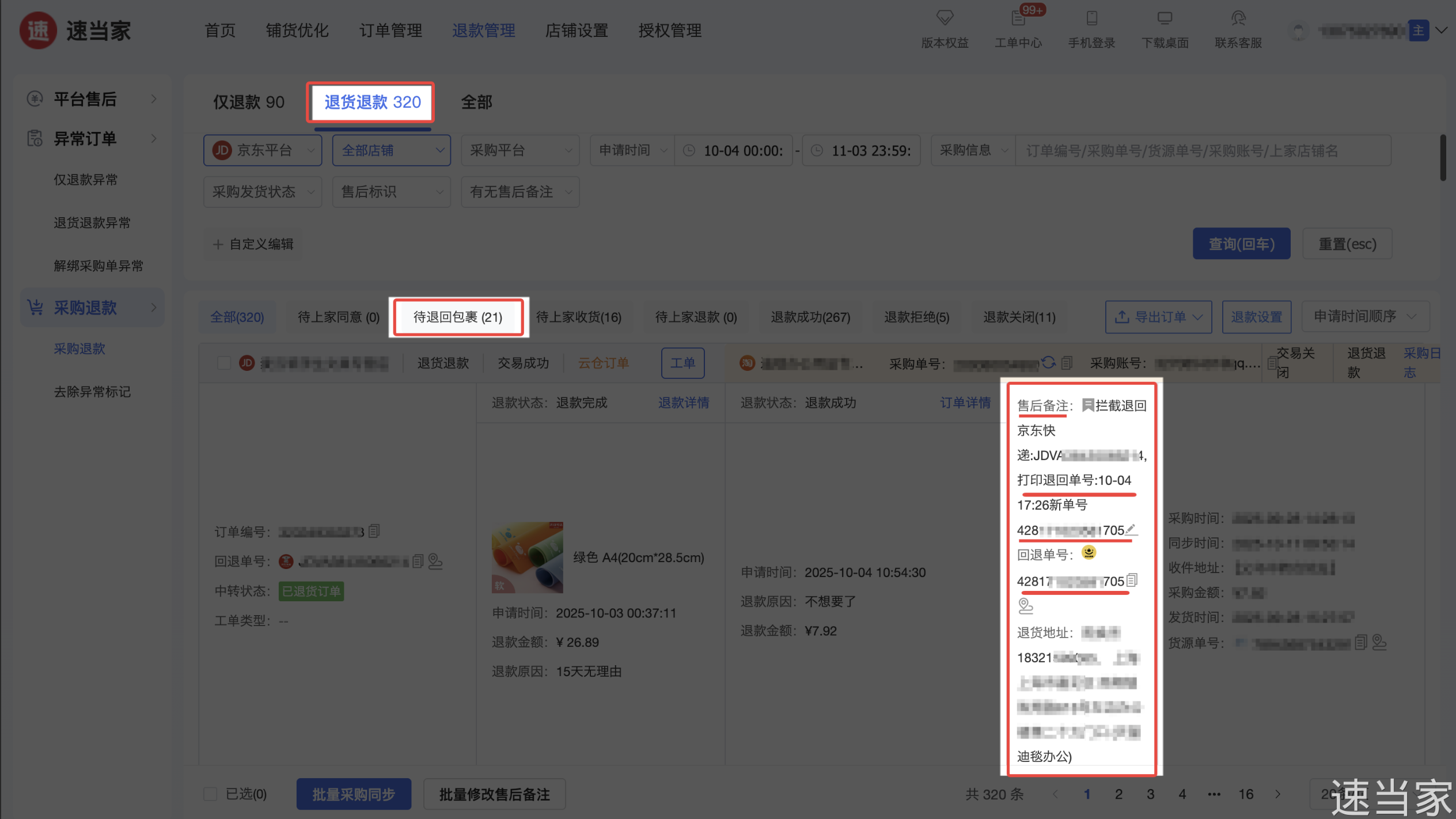Screen dimensions: 1456x819
Task: Click the 手机登录 phone icon
Action: (1091, 18)
